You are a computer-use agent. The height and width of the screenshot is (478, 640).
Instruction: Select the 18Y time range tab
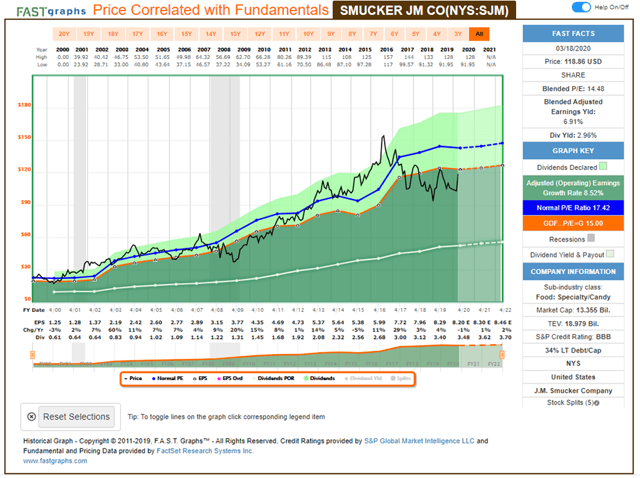(x=113, y=34)
